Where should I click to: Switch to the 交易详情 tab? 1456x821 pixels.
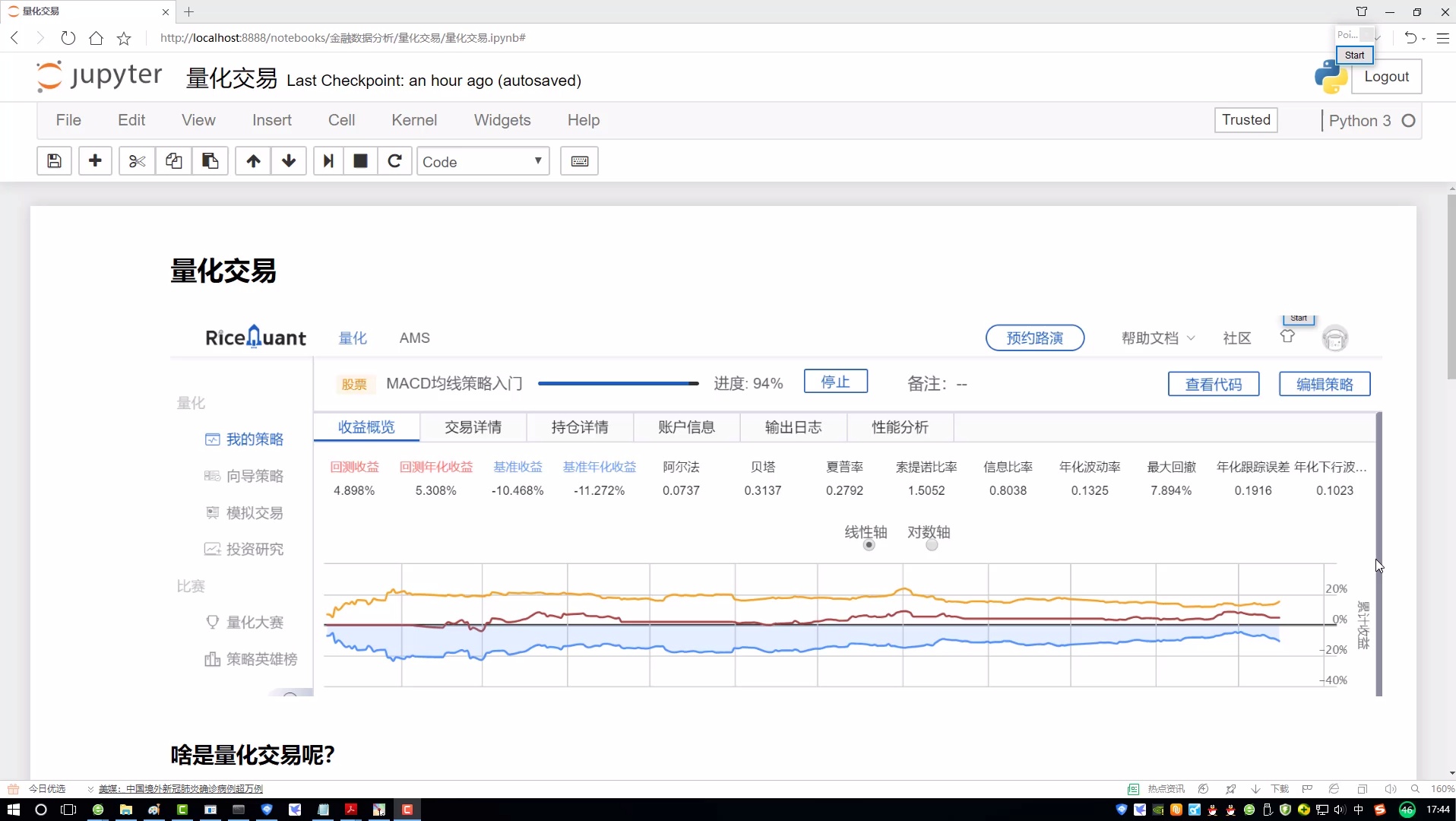coord(473,427)
